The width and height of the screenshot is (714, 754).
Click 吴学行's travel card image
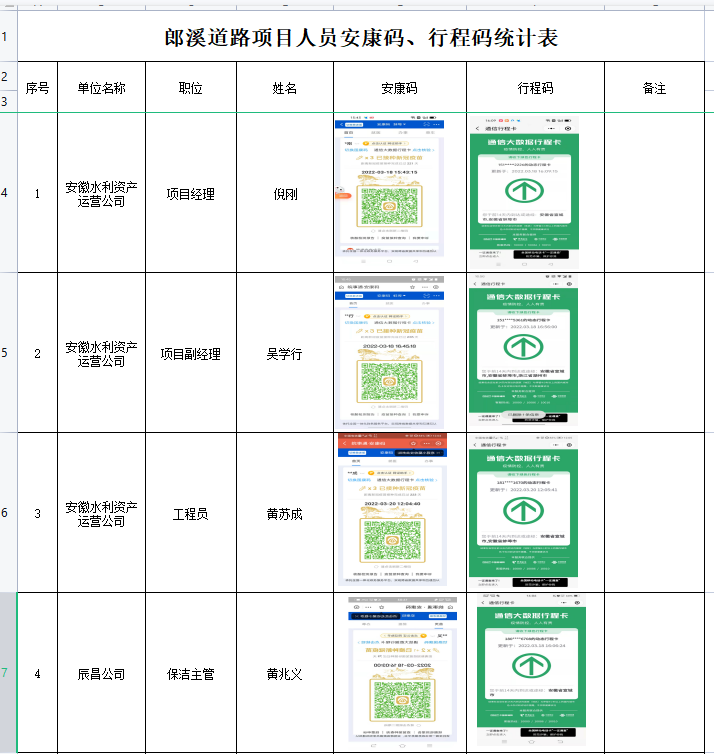[x=522, y=352]
